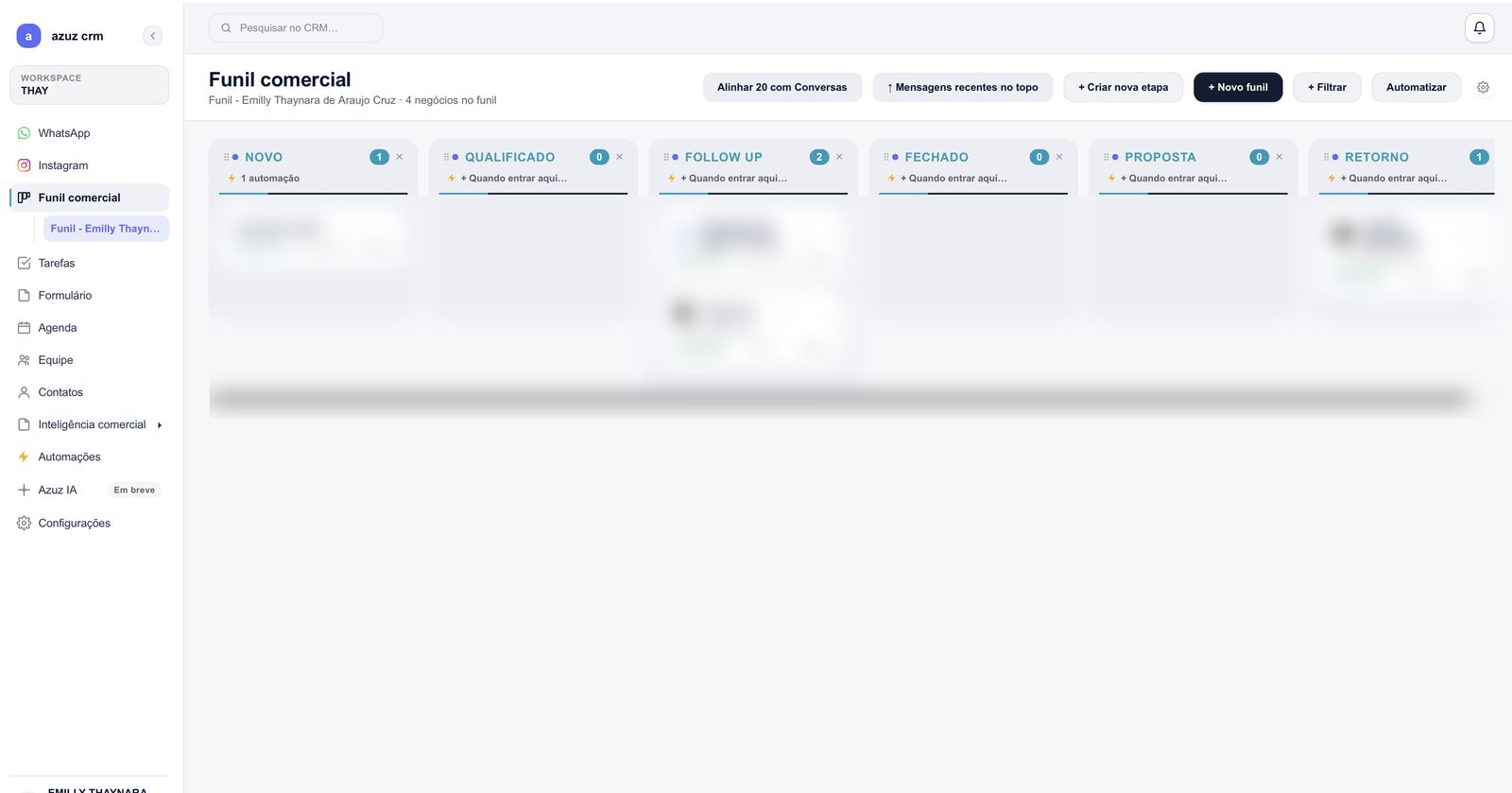Click drag handle of FOLLOW UP column

pyautogui.click(x=666, y=157)
